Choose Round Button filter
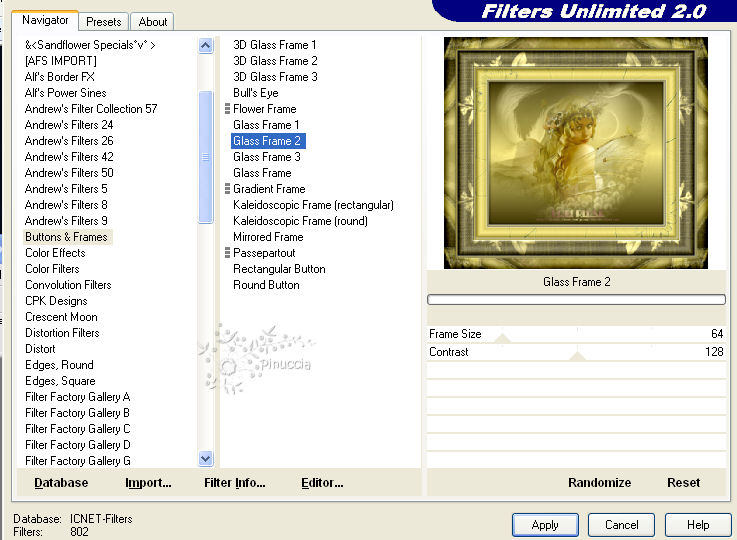Viewport: 737px width, 540px height. [266, 285]
